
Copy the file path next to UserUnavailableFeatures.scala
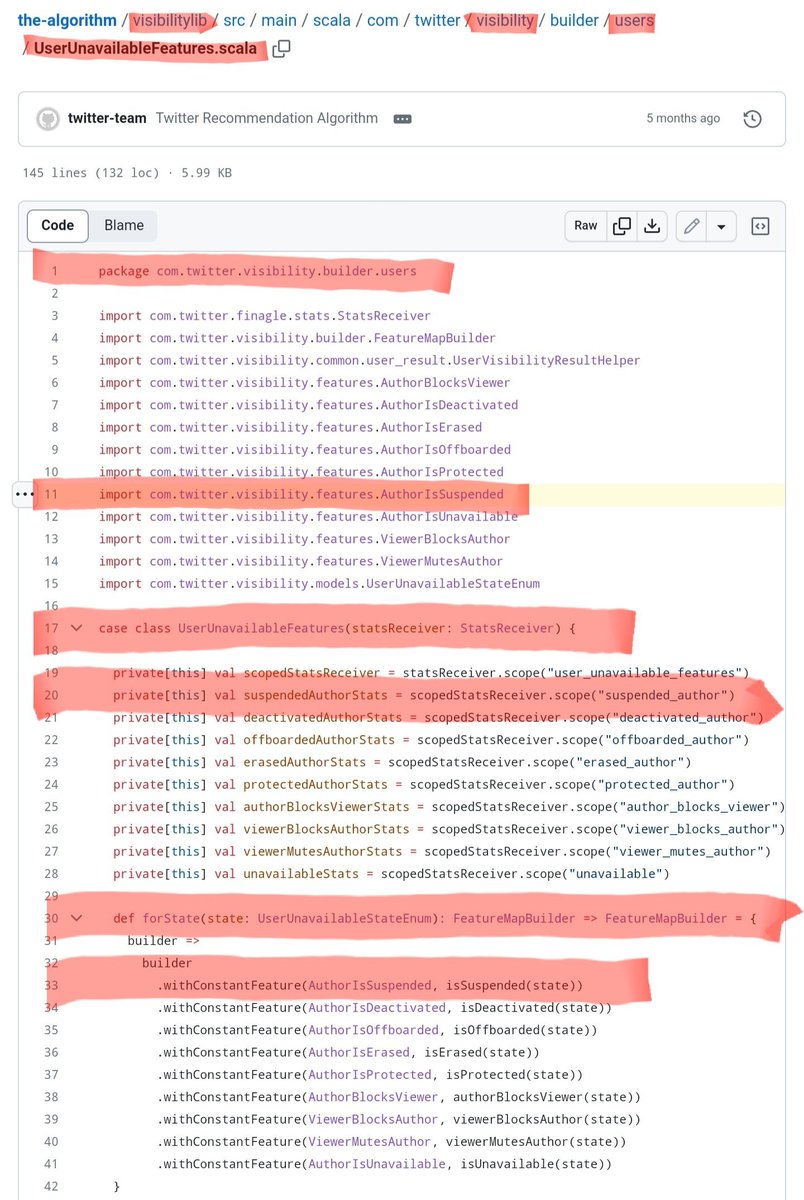(280, 47)
